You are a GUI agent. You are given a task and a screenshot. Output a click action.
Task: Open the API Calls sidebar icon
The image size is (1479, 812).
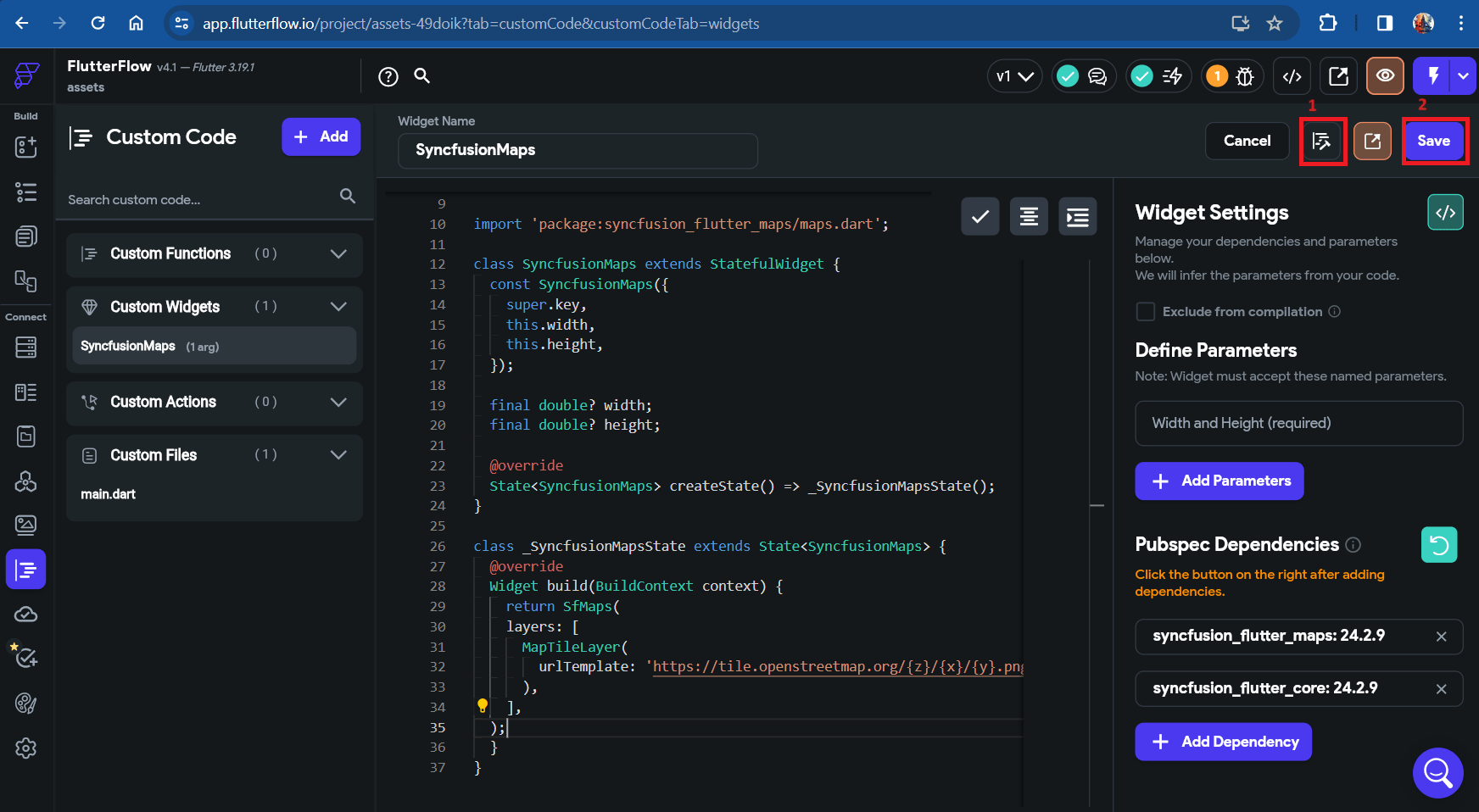pos(26,481)
